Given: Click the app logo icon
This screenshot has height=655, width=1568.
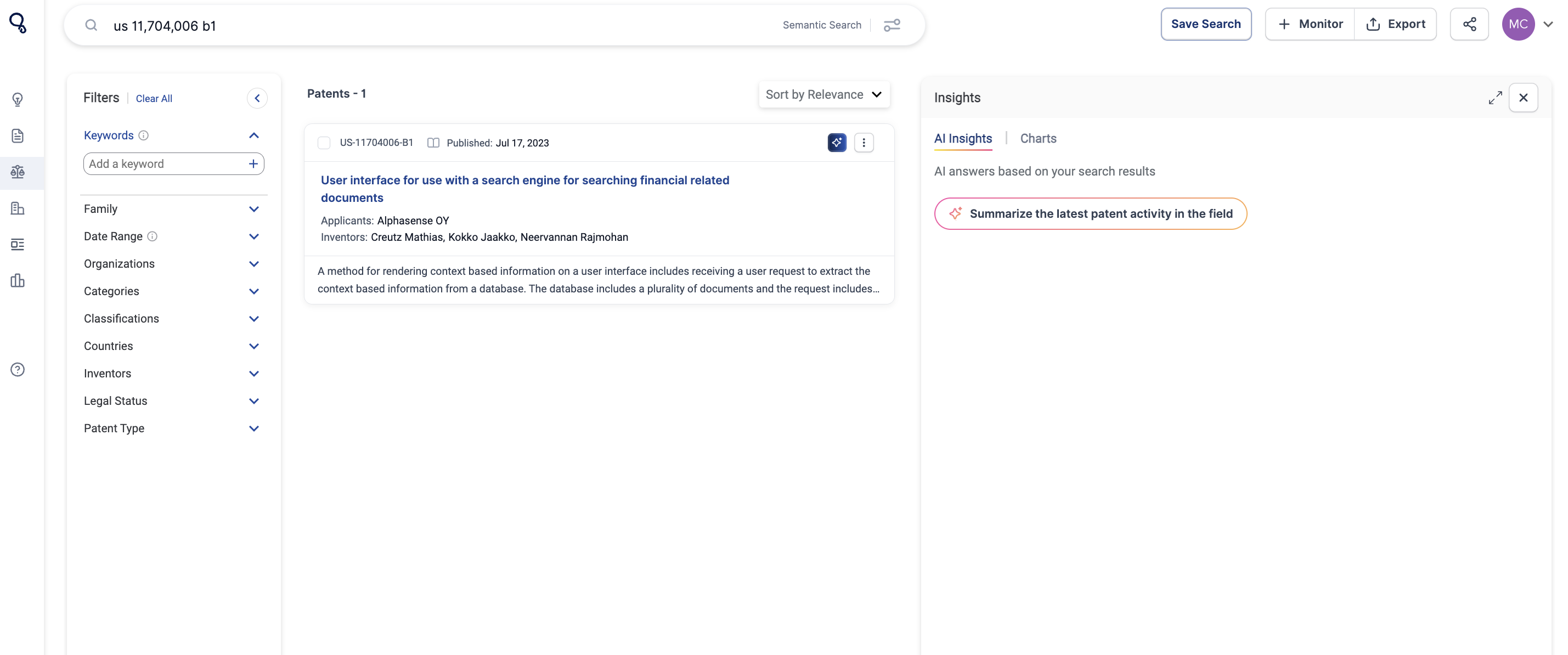Looking at the screenshot, I should coord(18,23).
